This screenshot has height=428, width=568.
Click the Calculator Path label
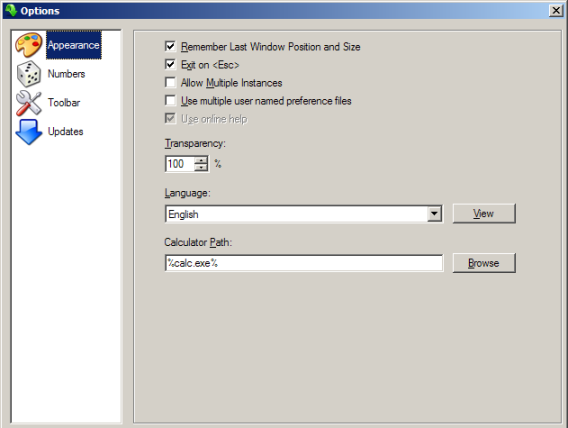198,242
